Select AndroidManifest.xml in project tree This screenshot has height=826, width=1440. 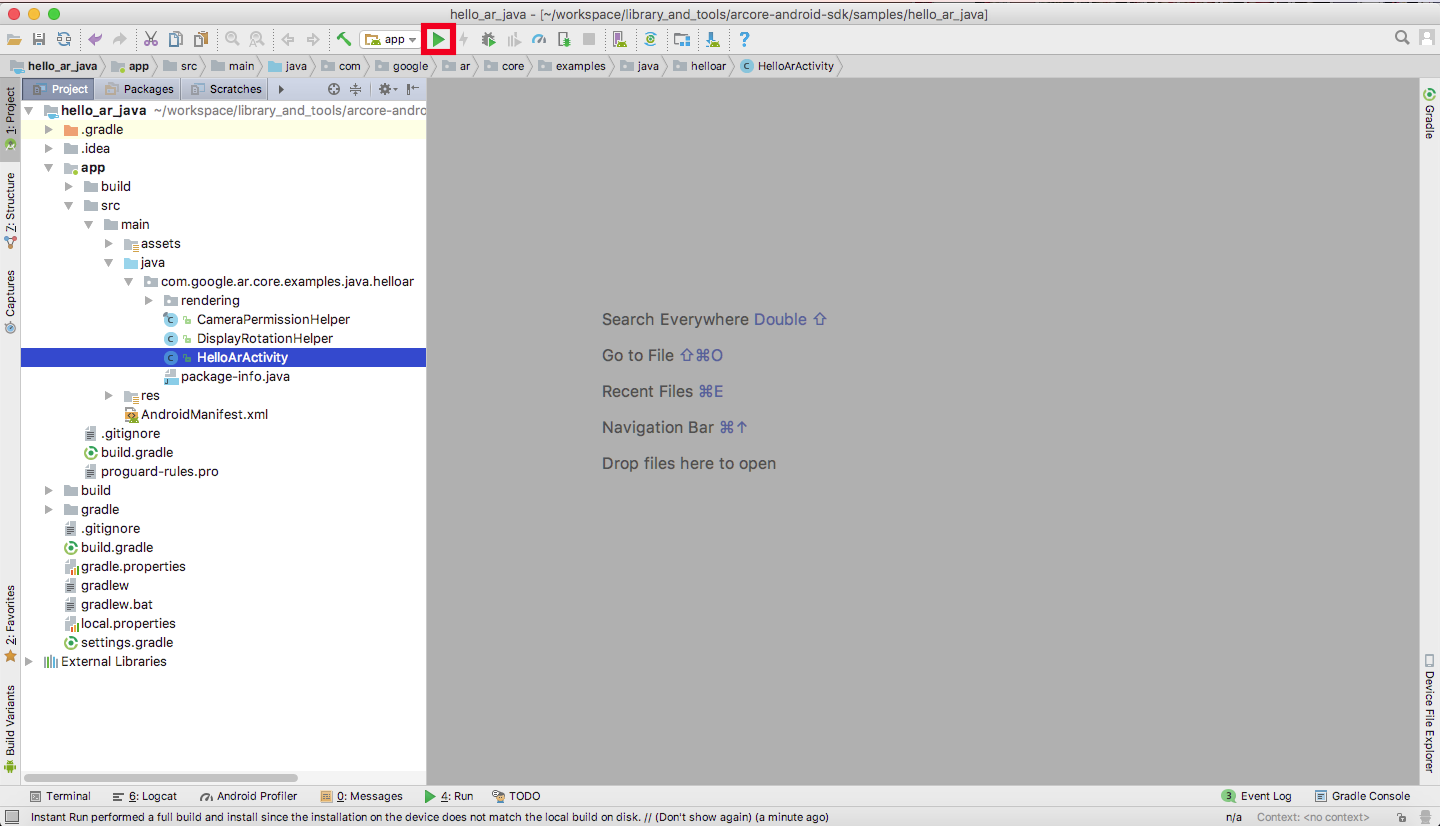click(x=204, y=415)
